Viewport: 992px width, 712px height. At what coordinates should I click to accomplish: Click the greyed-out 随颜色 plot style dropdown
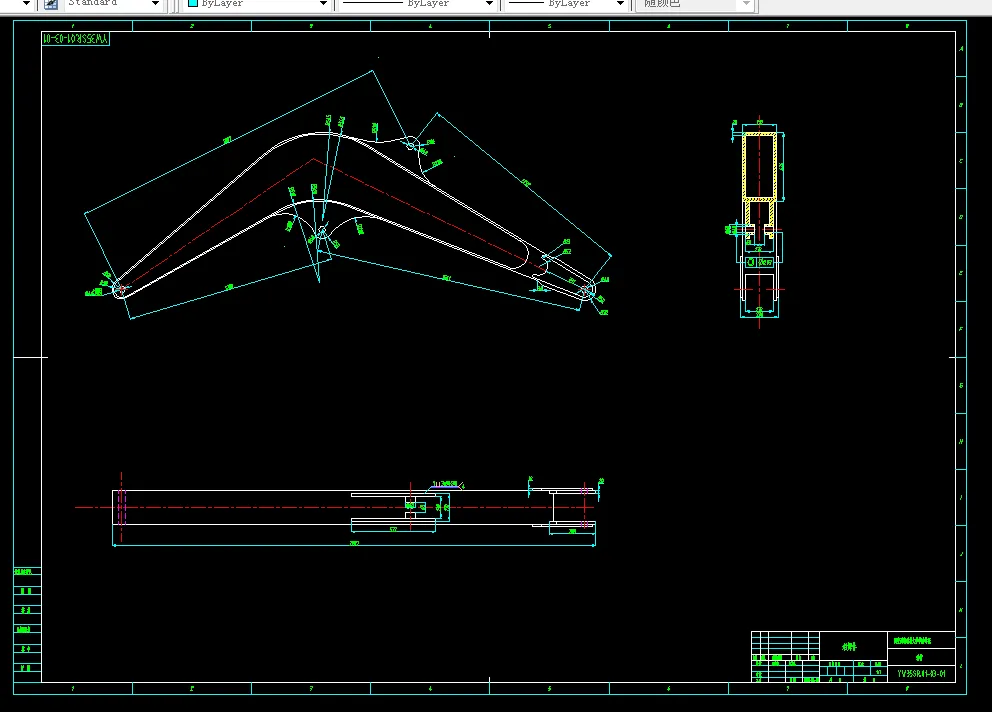[x=696, y=3]
